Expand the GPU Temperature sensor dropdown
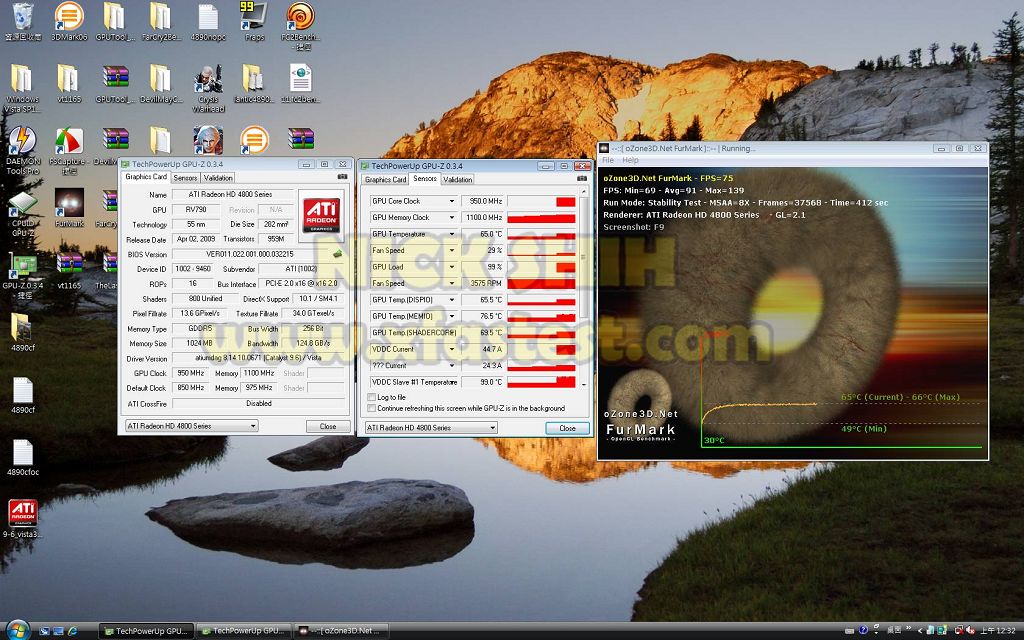The image size is (1024, 640). [452, 234]
